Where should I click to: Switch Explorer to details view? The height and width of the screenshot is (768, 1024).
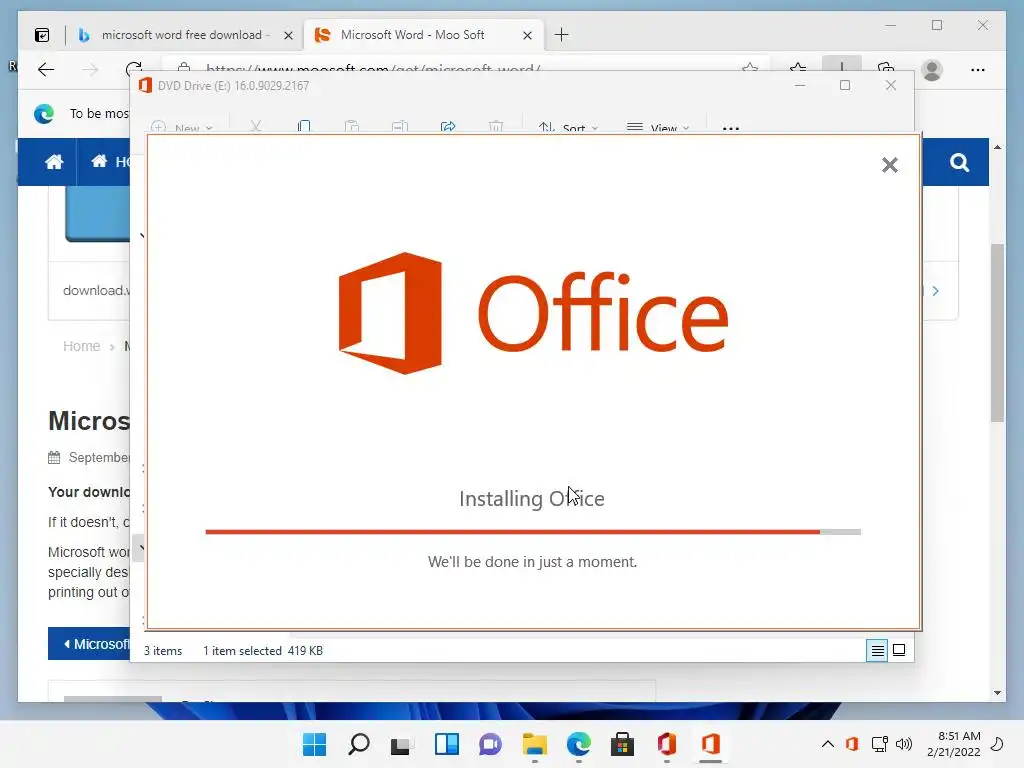click(x=877, y=650)
